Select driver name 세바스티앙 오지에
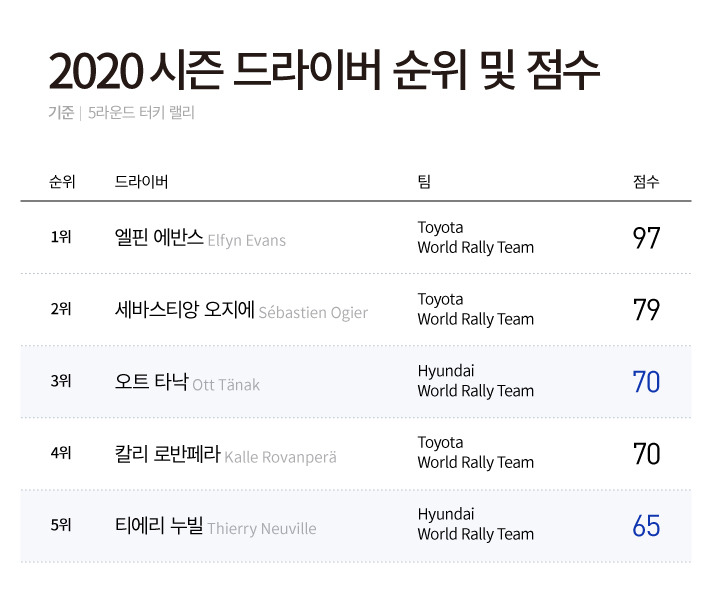 [185, 310]
